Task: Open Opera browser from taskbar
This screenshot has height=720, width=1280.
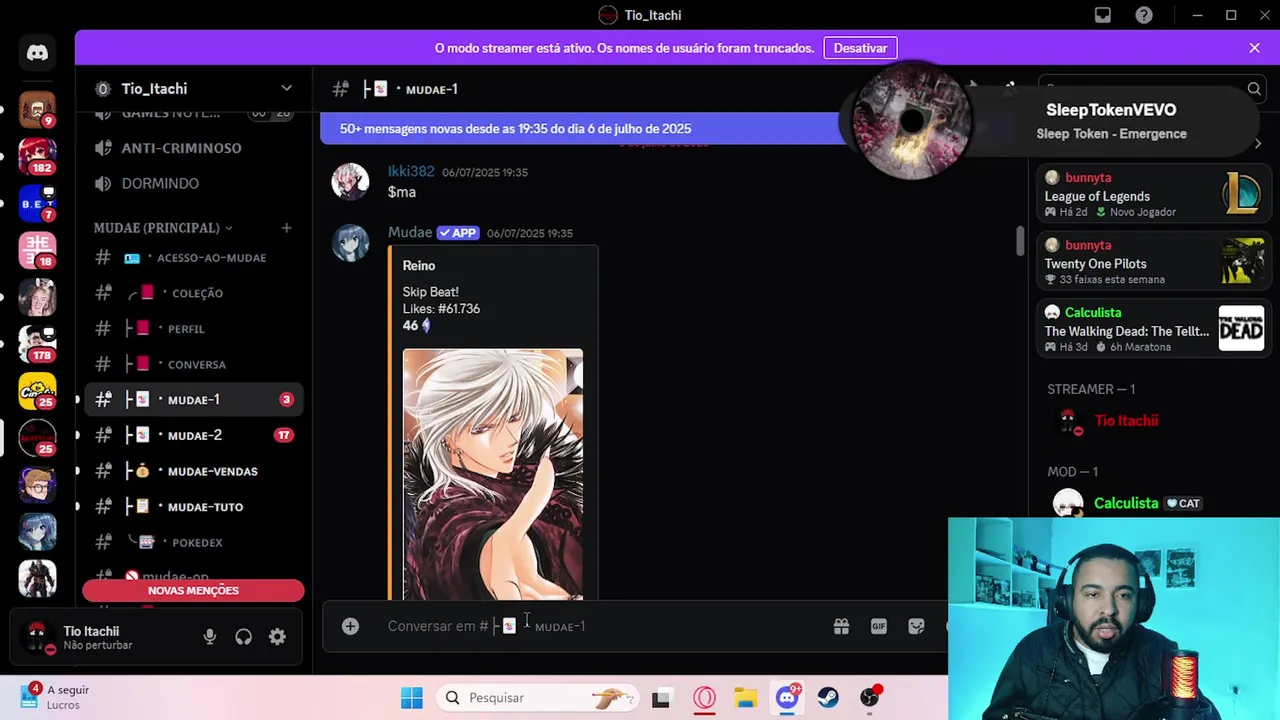Action: pos(704,698)
